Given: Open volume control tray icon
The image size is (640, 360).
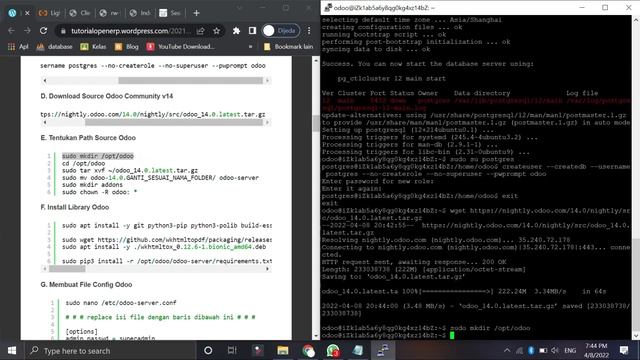Looking at the screenshot, I should [x=555, y=350].
